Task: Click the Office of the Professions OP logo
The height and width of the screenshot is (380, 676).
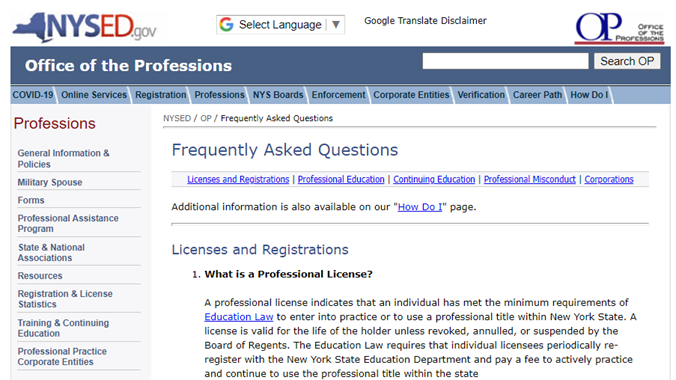Action: [x=619, y=28]
